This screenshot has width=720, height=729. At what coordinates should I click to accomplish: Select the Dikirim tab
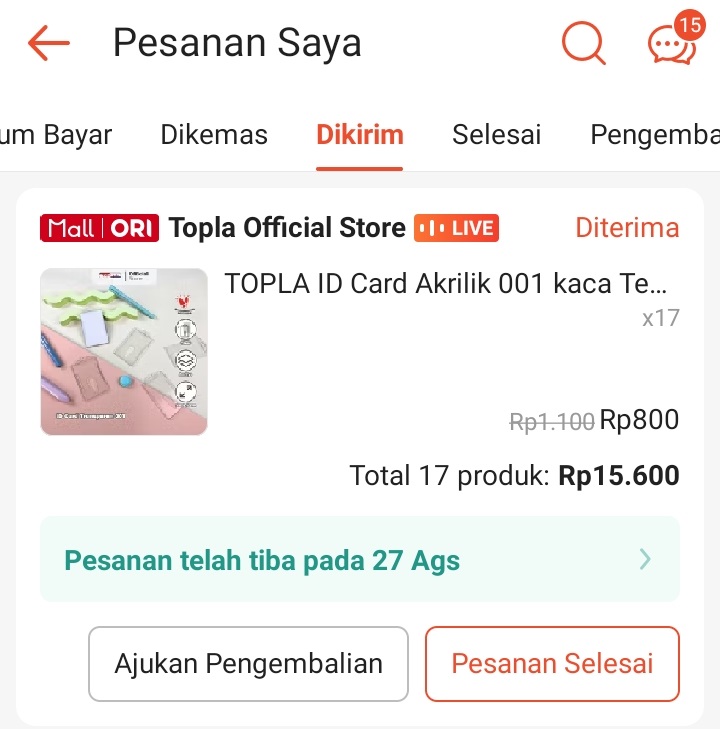[360, 135]
